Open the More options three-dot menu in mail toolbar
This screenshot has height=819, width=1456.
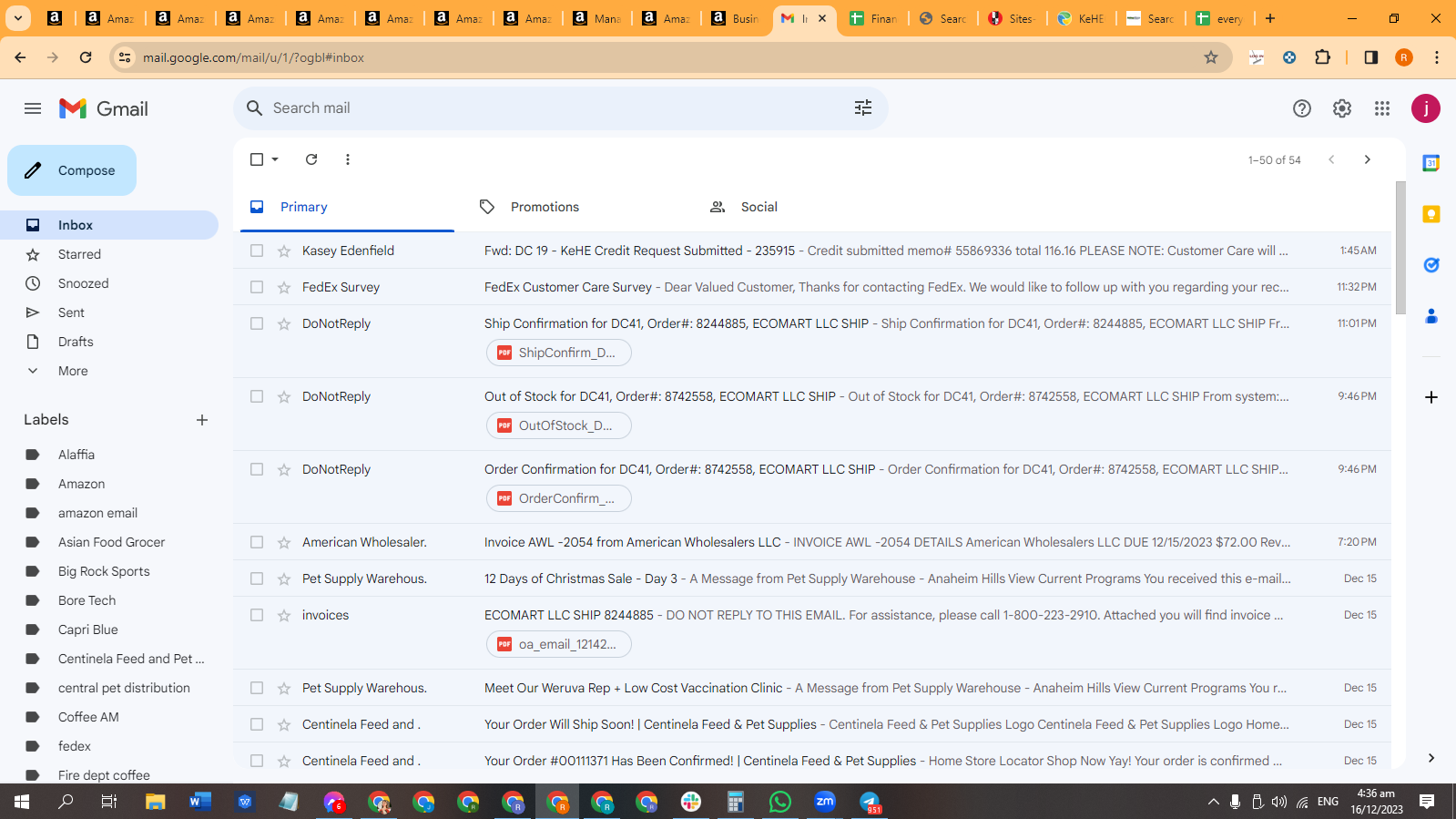tap(348, 159)
